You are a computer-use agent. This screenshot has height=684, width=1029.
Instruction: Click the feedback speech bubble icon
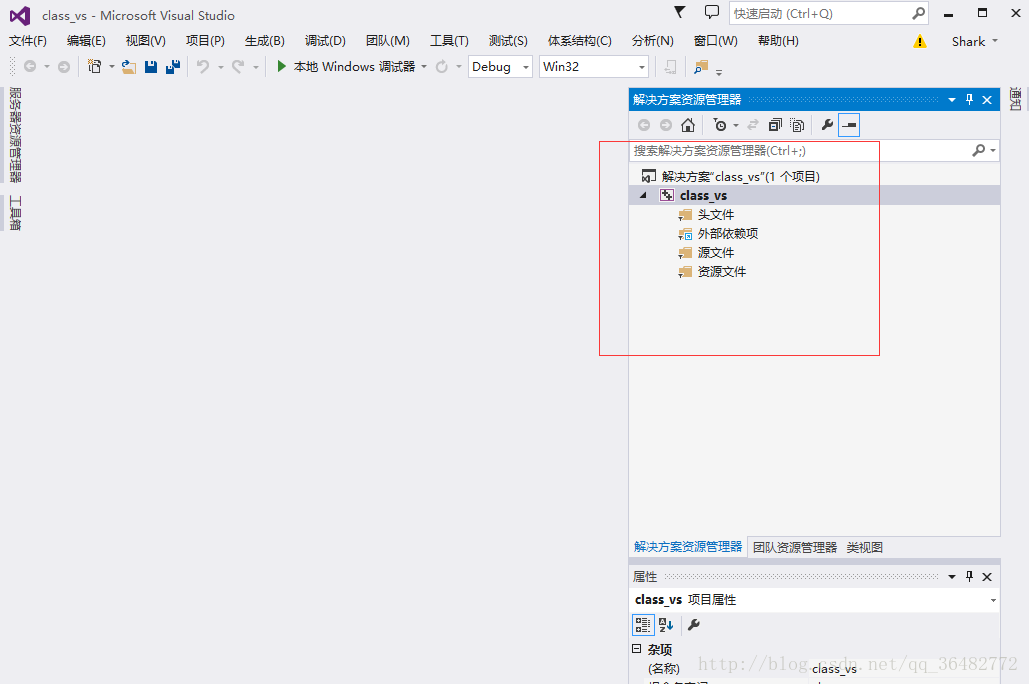point(711,12)
